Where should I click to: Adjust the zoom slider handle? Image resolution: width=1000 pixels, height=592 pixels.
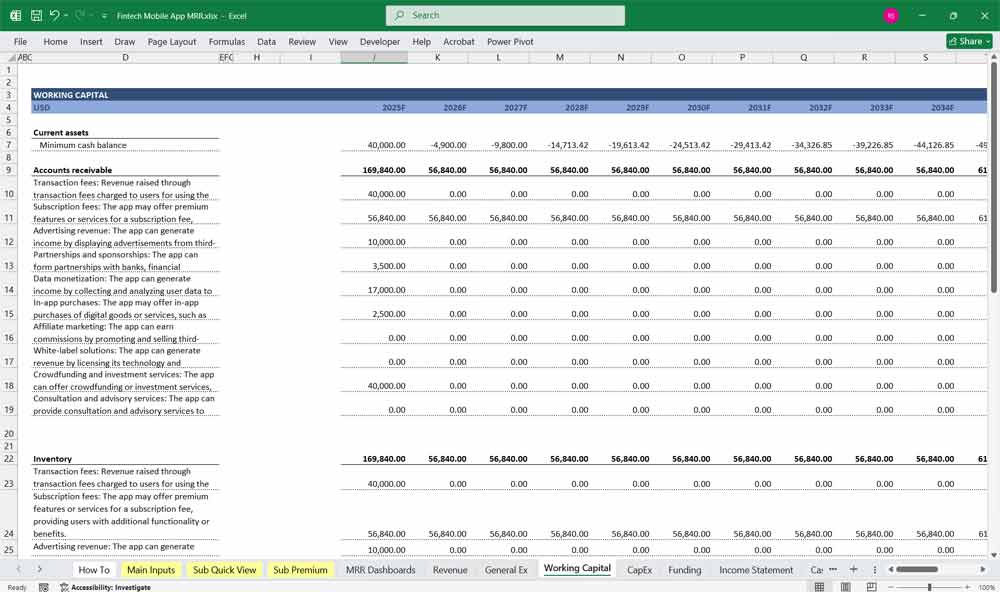929,587
